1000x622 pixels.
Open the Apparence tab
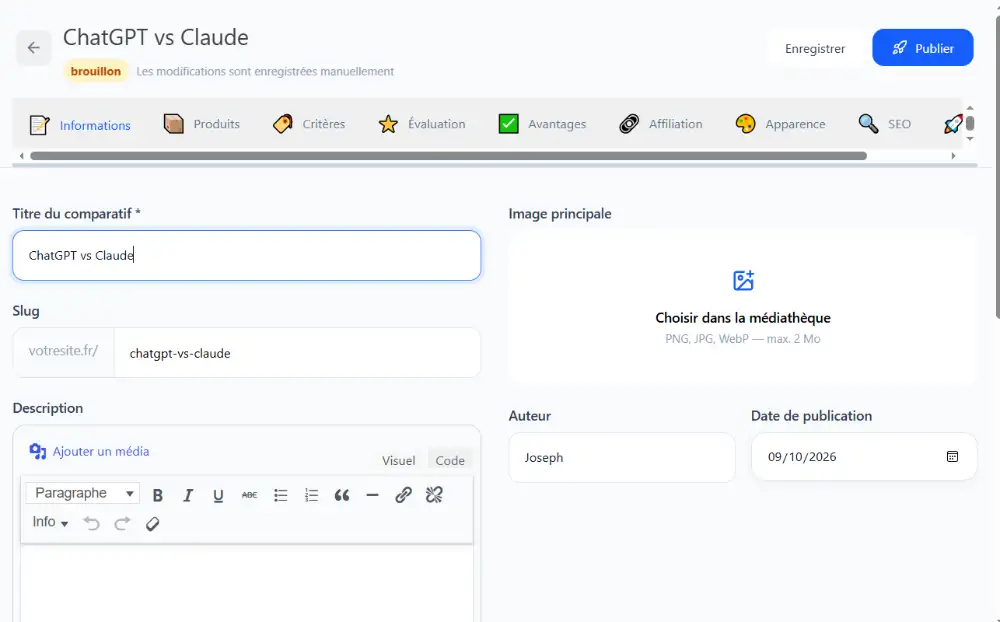tap(780, 124)
